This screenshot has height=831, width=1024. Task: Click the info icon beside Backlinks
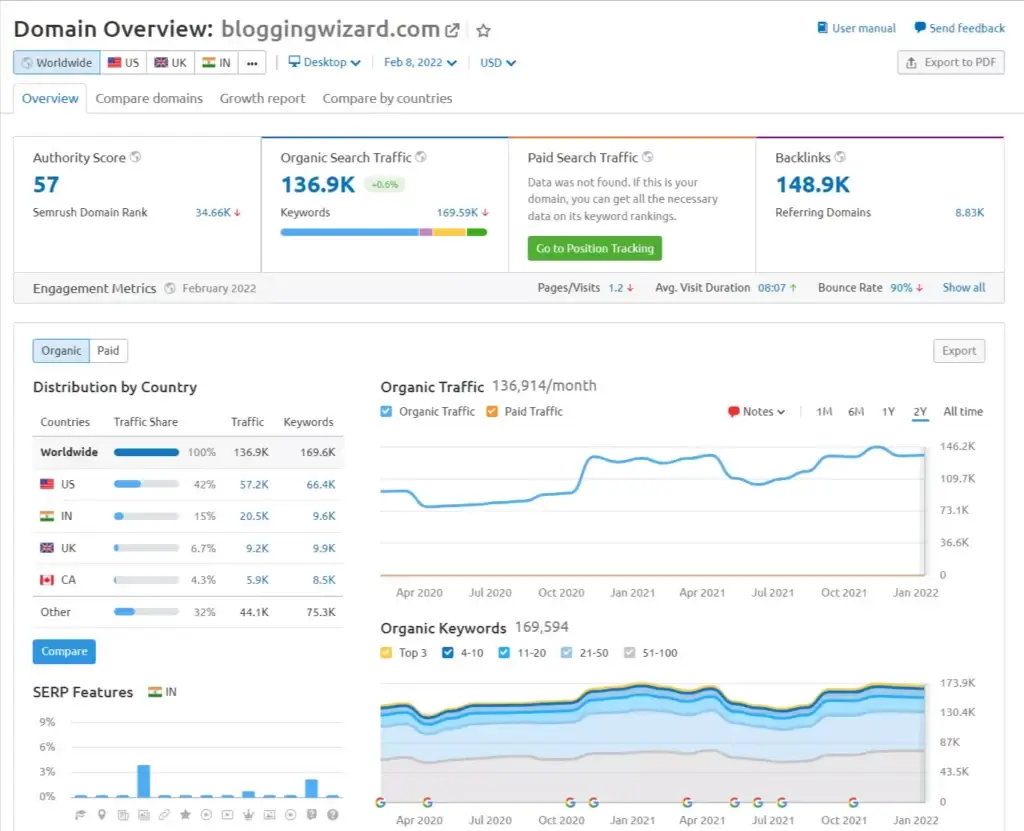coord(840,157)
